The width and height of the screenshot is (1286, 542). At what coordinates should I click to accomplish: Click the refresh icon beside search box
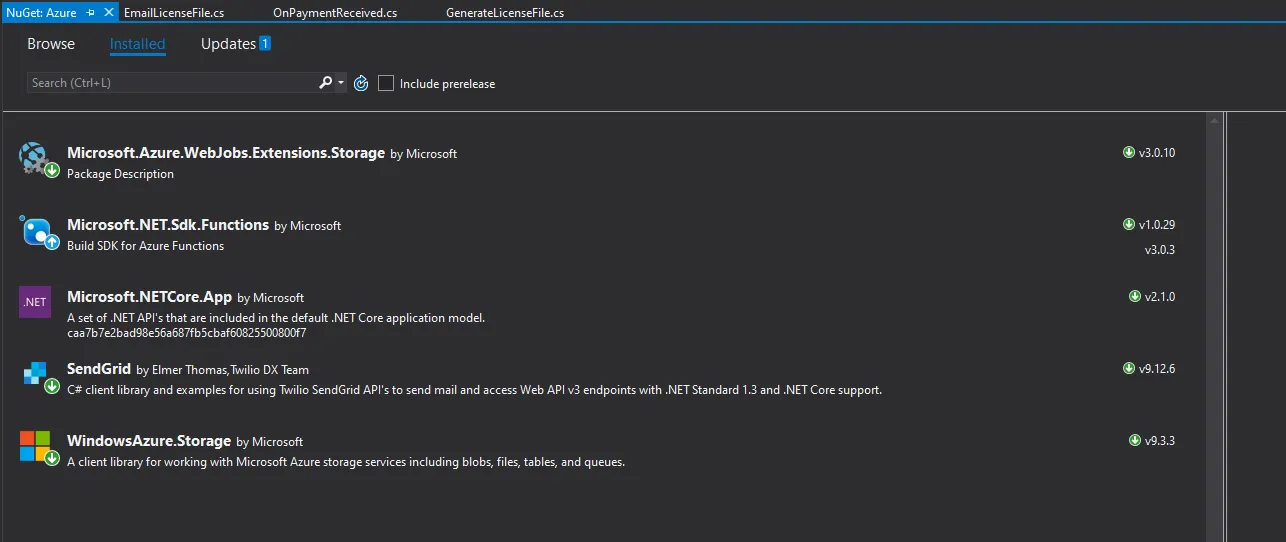coord(362,83)
